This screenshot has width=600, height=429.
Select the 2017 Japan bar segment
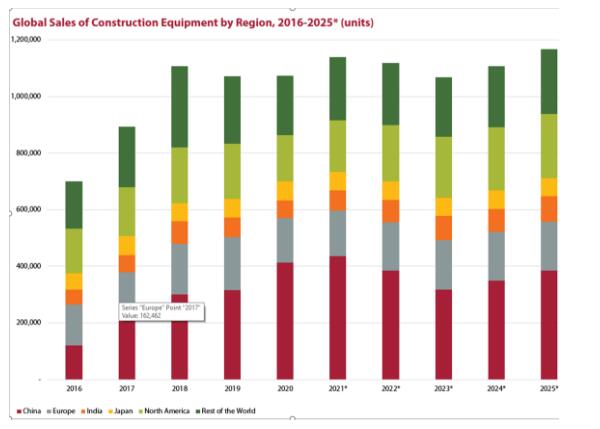click(x=127, y=246)
